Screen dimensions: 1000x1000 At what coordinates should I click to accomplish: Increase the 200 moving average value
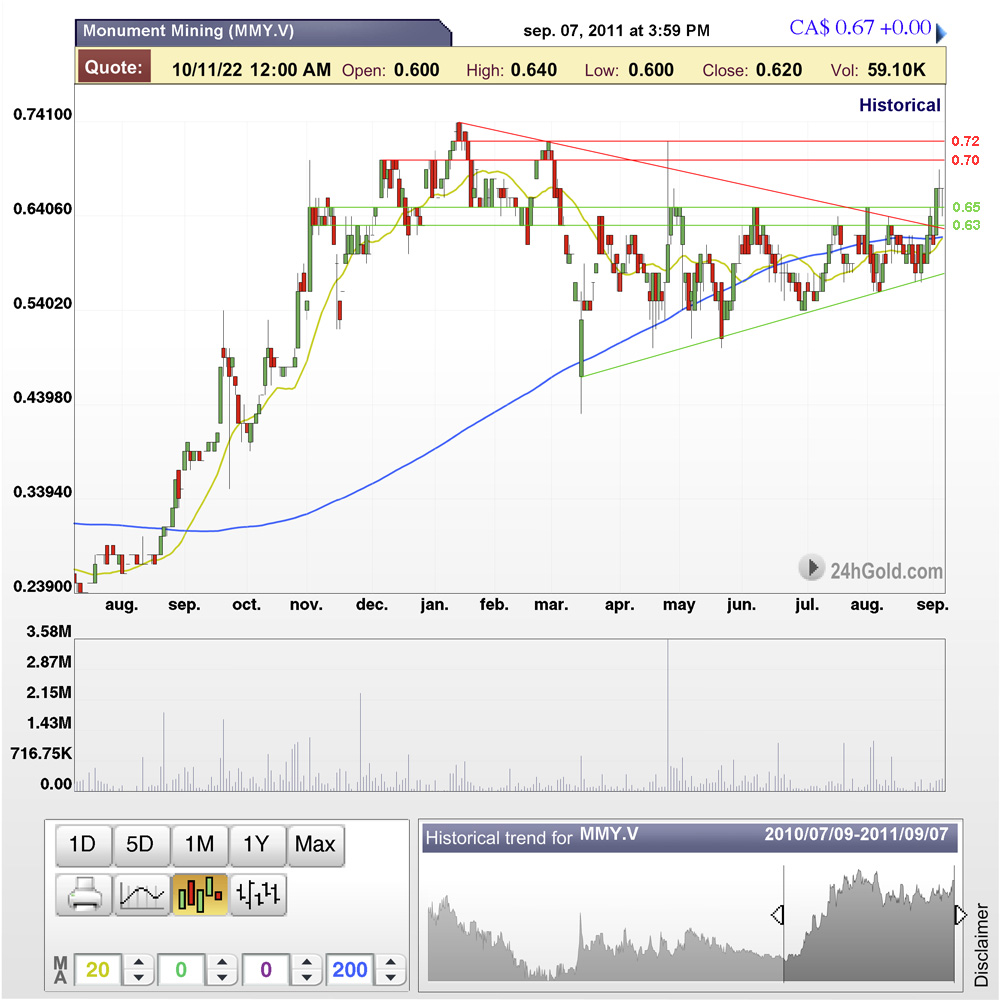pos(391,962)
